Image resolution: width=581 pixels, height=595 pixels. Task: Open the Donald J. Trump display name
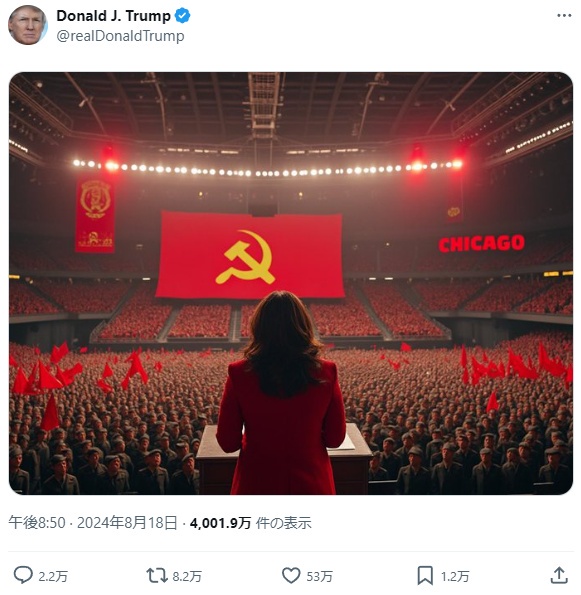(113, 16)
